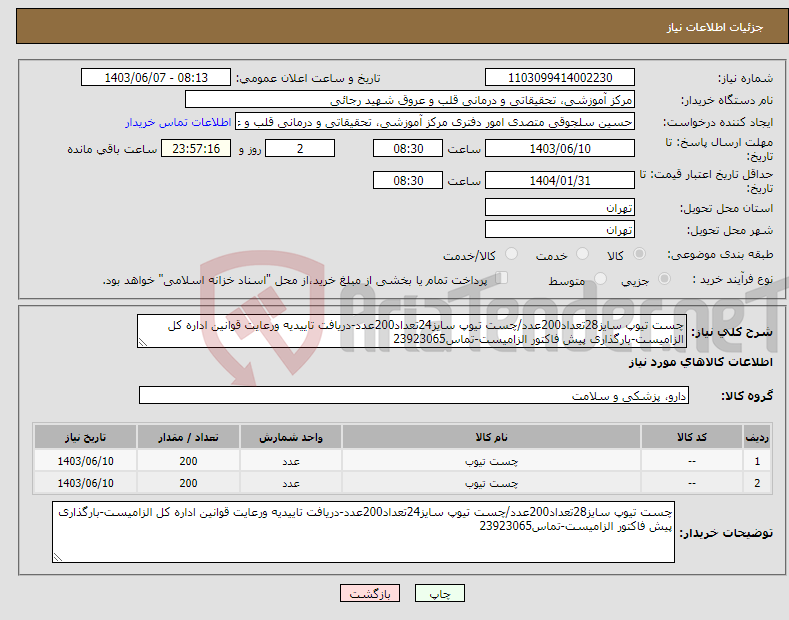The height and width of the screenshot is (620, 789).
Task: Click the شرح کلی نیاز text area
Action: click(412, 332)
